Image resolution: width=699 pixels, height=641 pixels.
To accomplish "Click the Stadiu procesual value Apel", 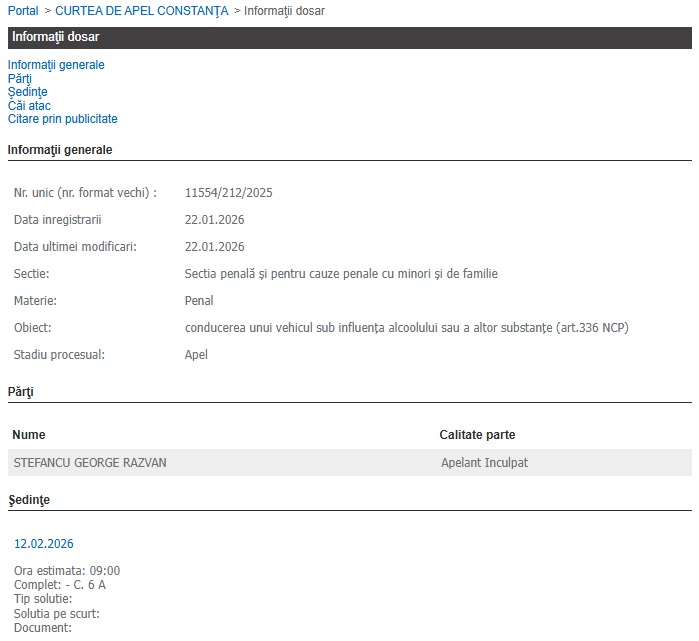I will pos(196,355).
